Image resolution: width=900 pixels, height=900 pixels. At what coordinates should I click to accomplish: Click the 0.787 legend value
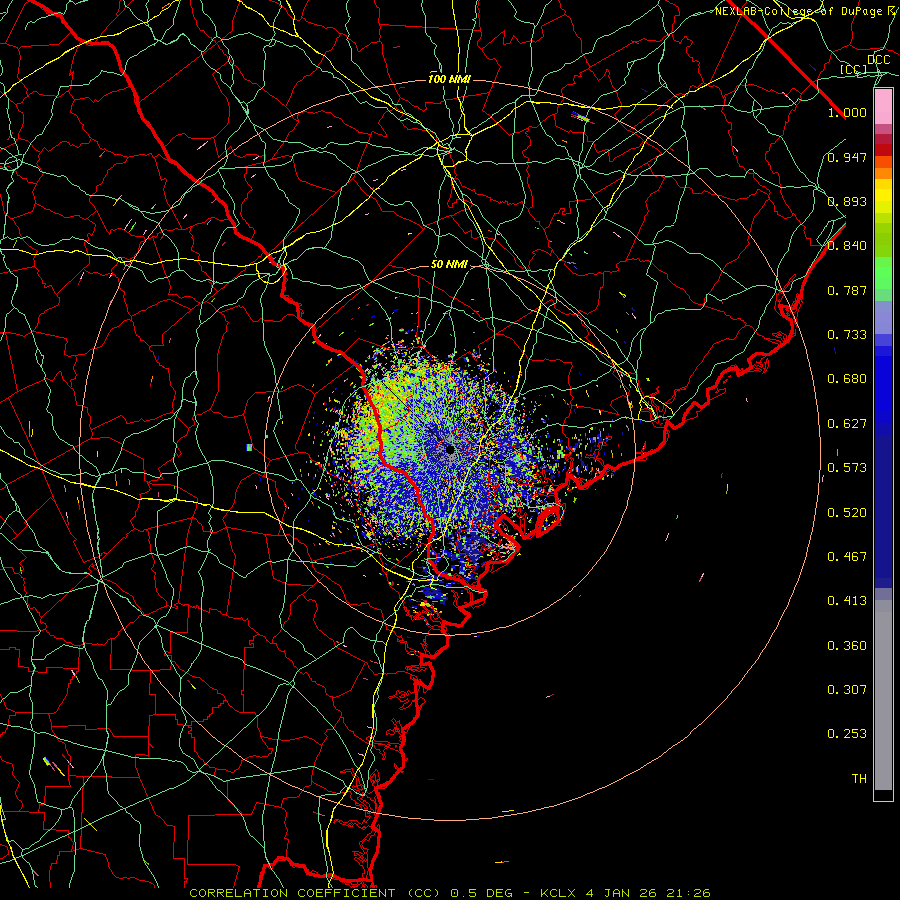click(847, 290)
